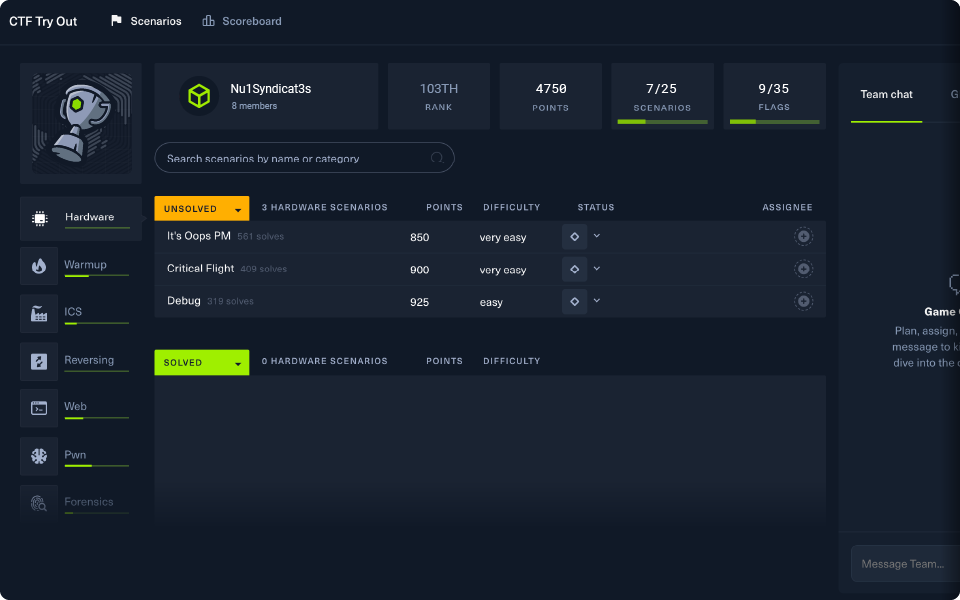Click the Reversing category icon

(39, 361)
